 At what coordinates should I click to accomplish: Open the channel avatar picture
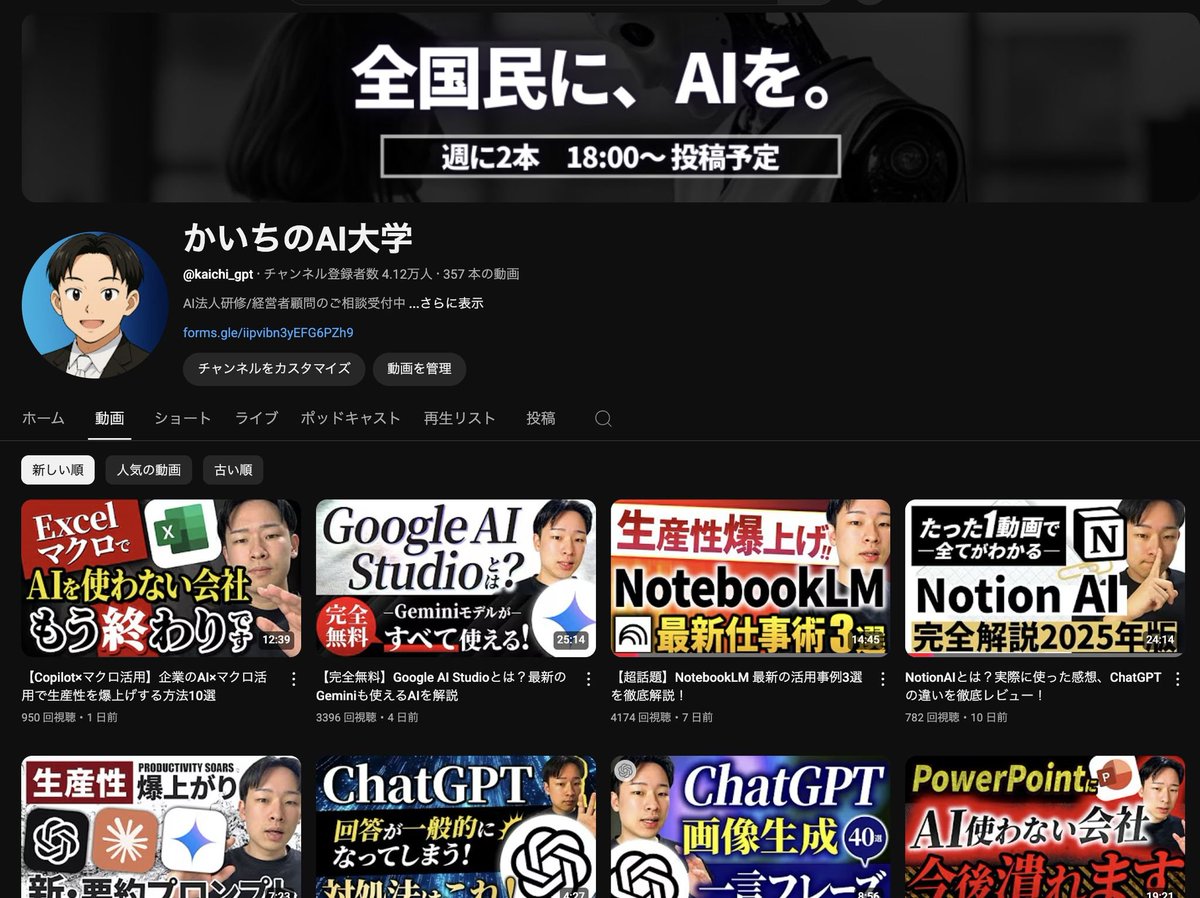95,305
